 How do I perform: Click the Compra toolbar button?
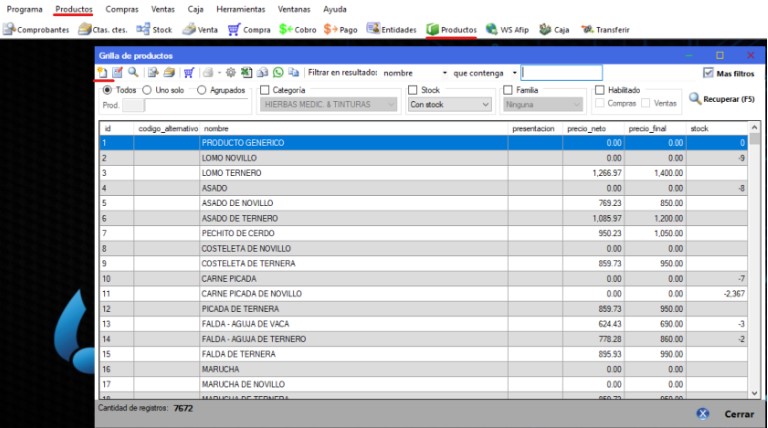tap(249, 29)
